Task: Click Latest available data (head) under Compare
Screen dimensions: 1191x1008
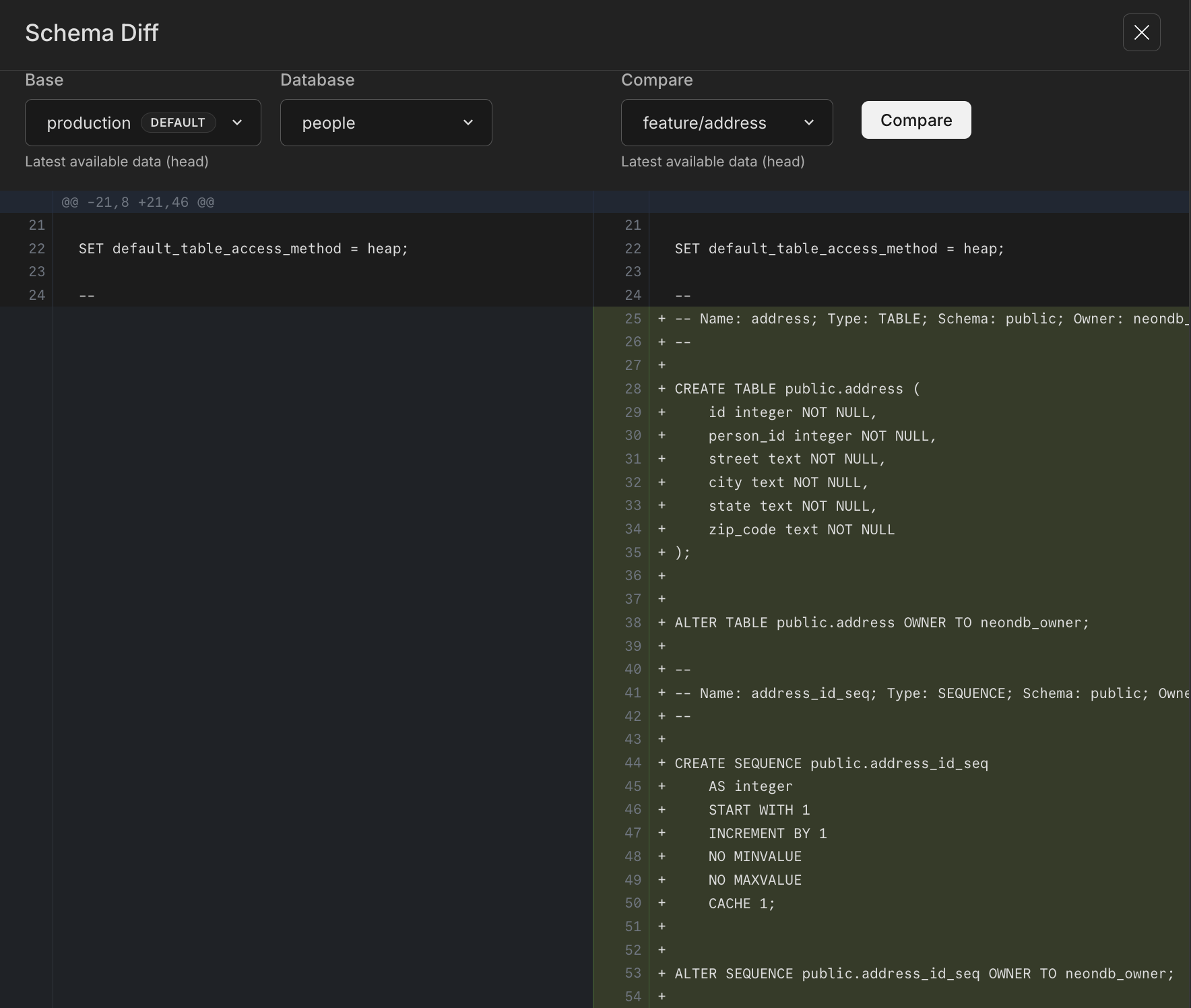Action: [713, 162]
